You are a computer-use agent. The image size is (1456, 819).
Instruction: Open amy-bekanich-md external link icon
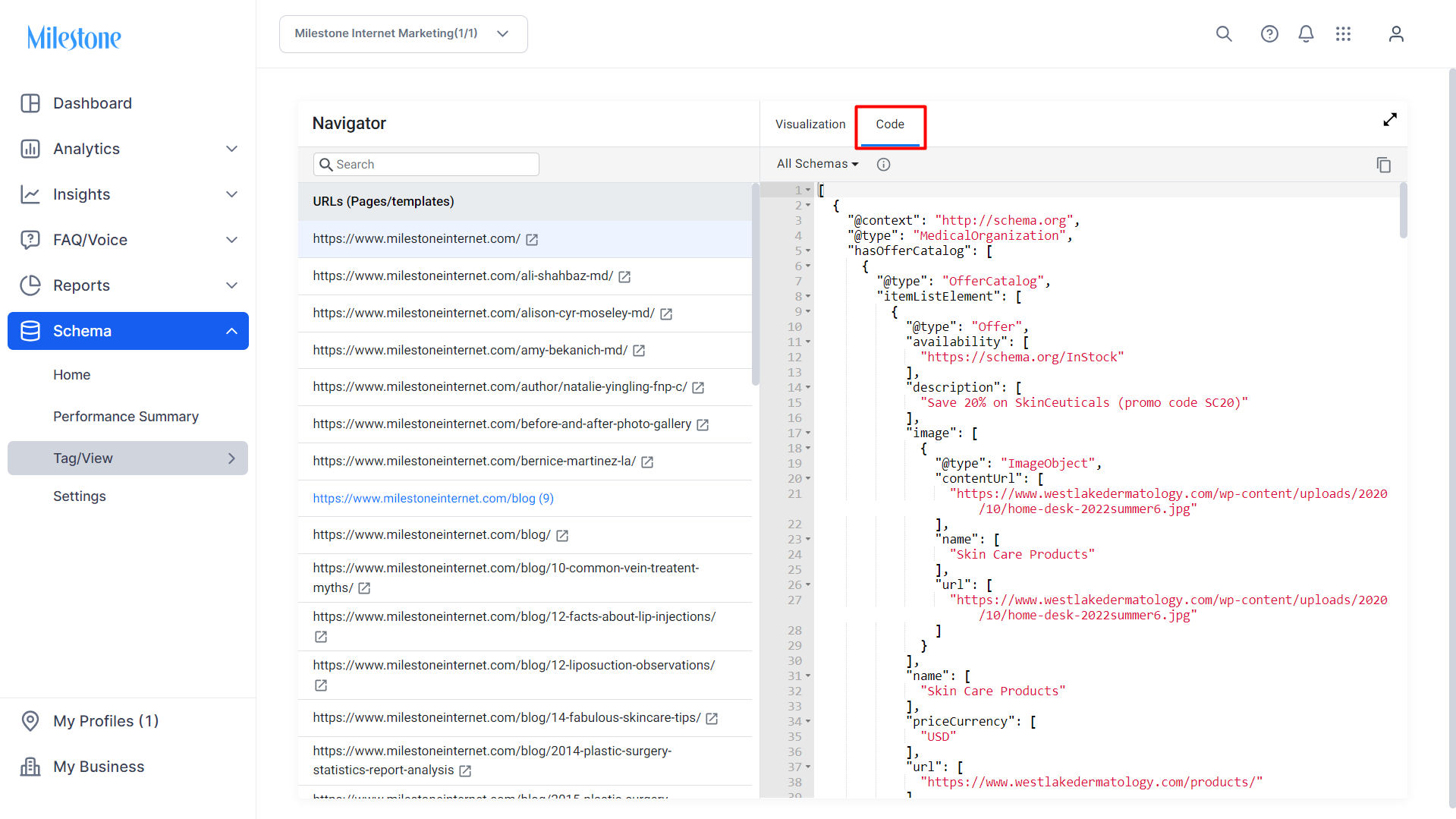click(639, 351)
